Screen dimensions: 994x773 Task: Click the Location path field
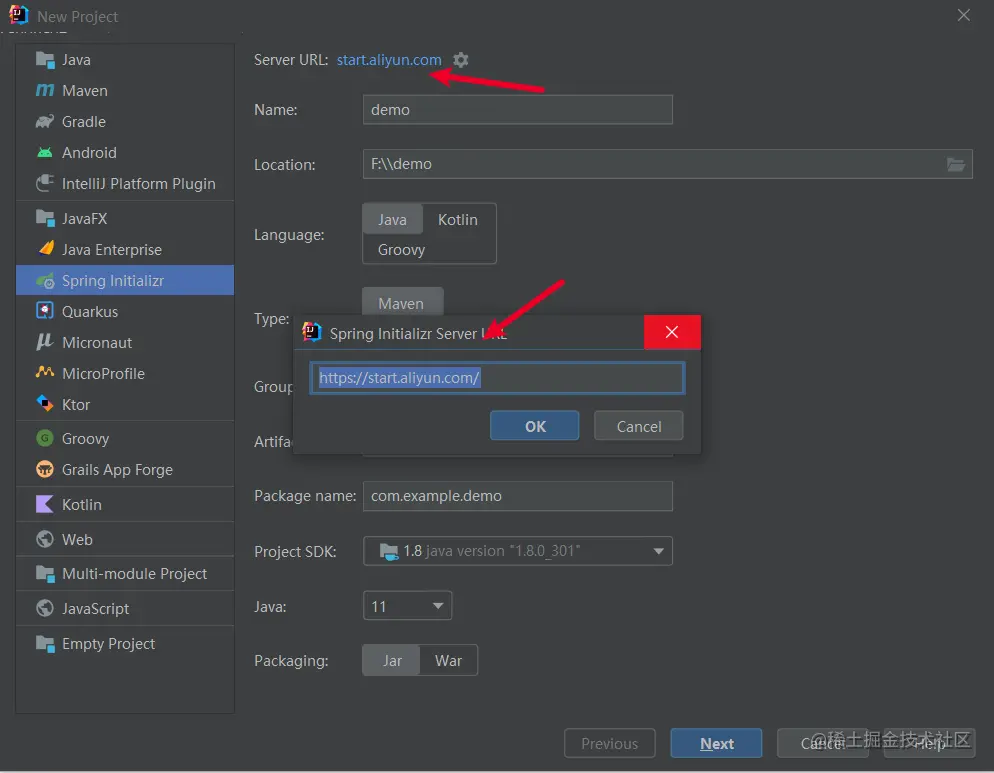tap(668, 164)
